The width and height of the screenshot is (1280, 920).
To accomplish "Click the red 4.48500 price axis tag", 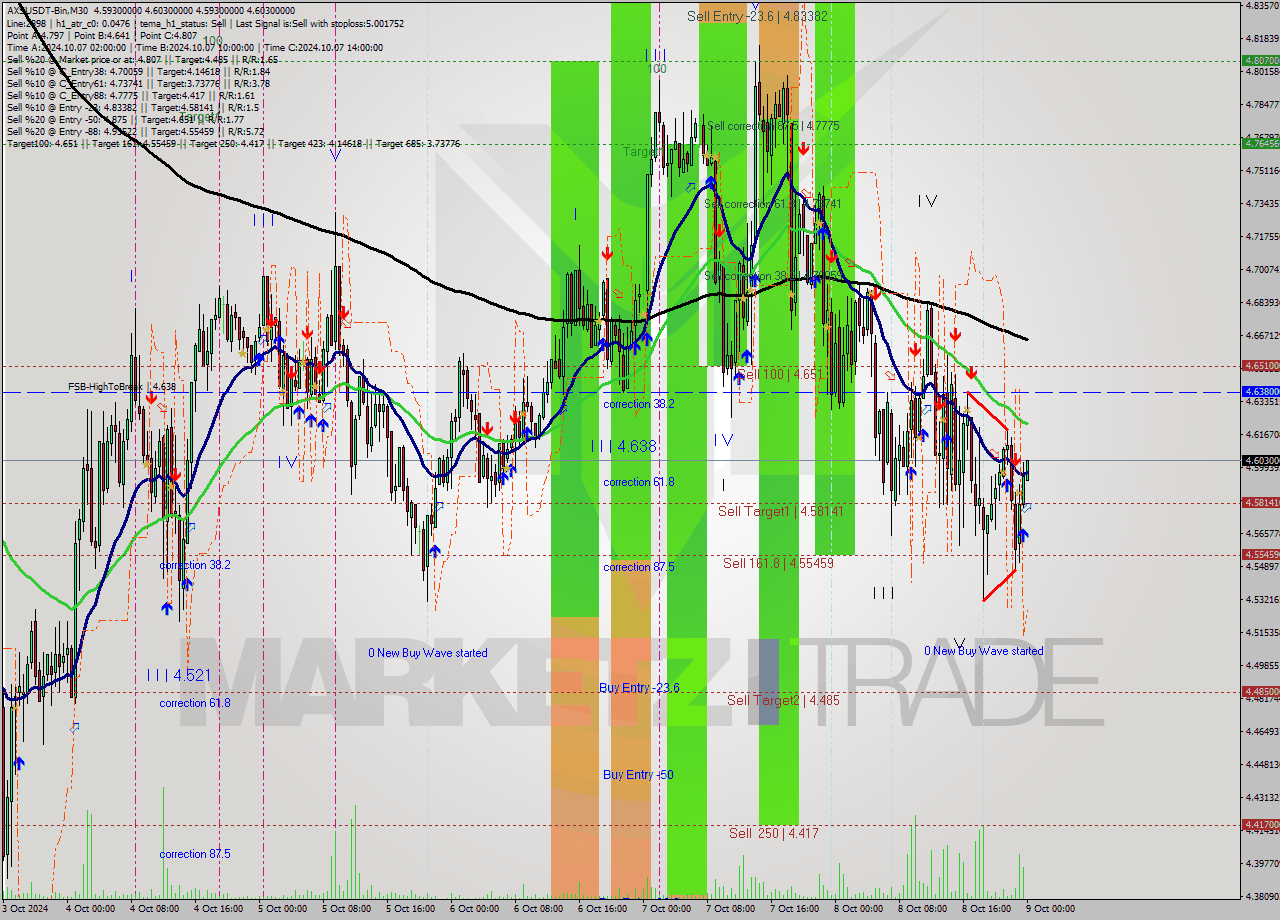I will pos(1261,691).
